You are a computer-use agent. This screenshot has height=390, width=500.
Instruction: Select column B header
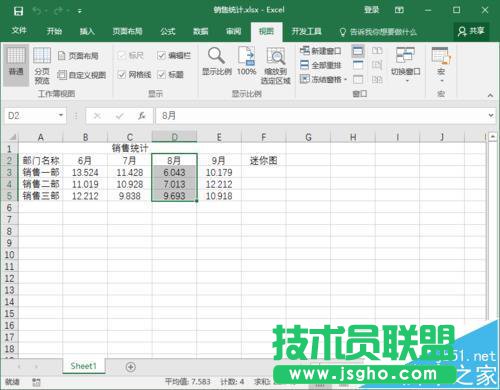[x=85, y=137]
